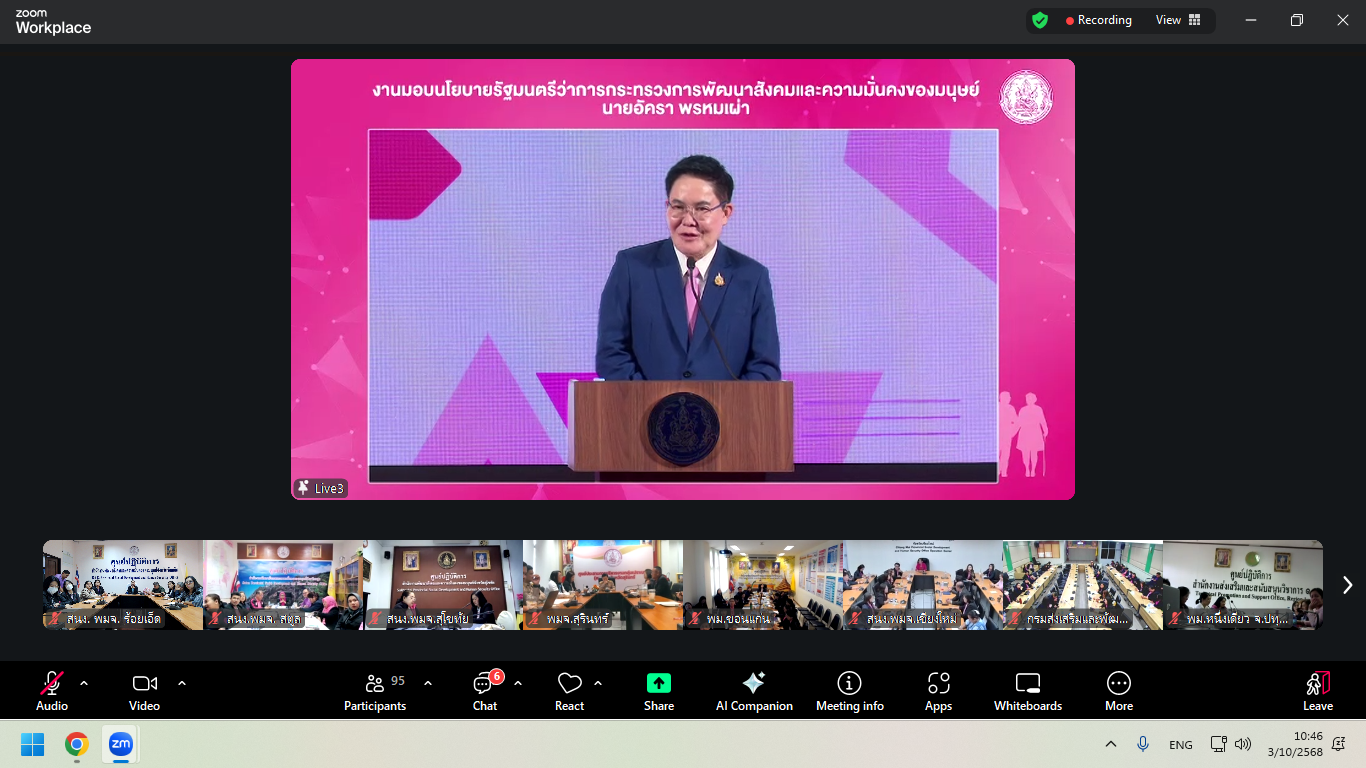
Task: Select the พม.ขอนแก่น participant thumbnail
Action: click(x=763, y=585)
